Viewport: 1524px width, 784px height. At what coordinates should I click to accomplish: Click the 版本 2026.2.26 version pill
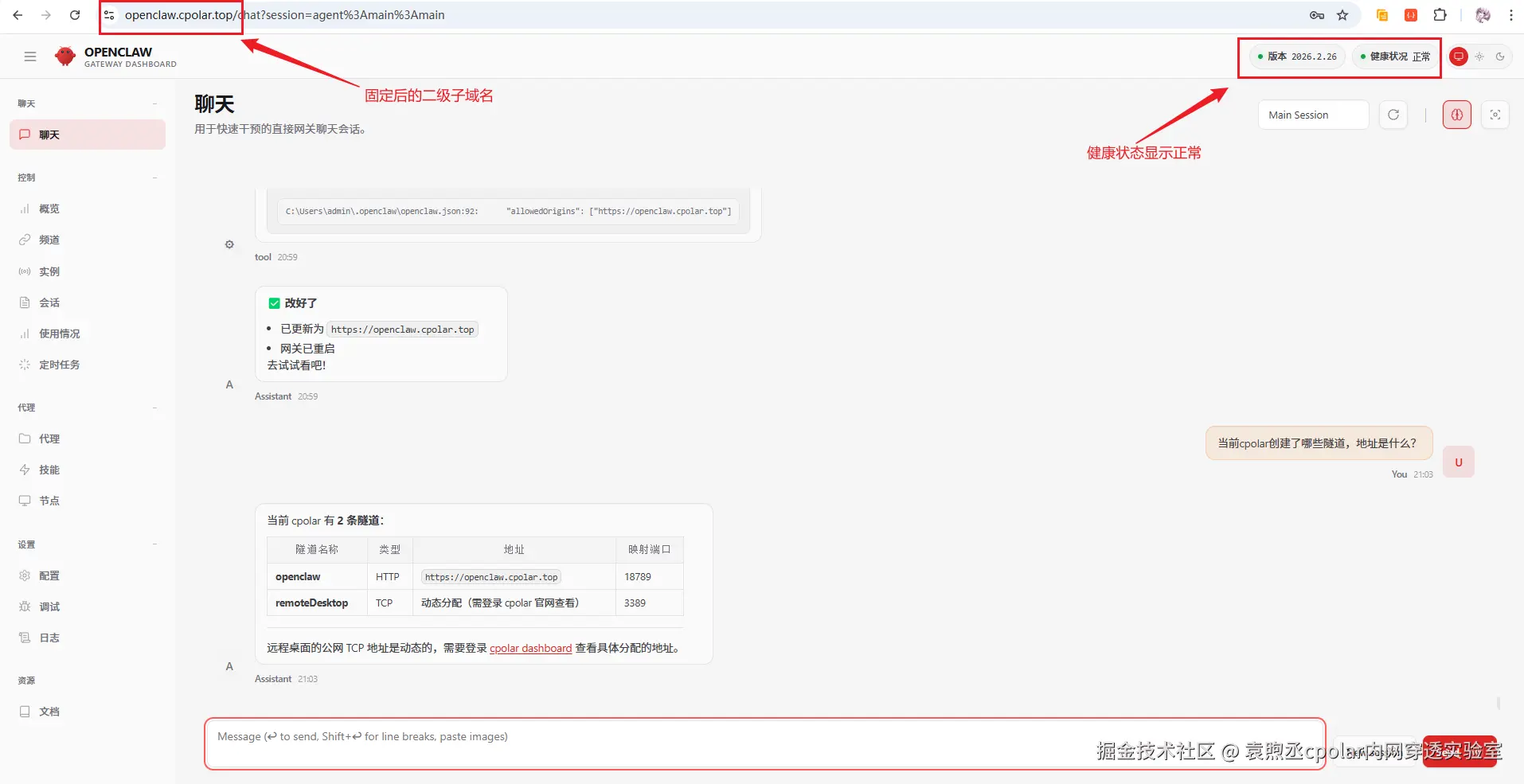pos(1297,57)
